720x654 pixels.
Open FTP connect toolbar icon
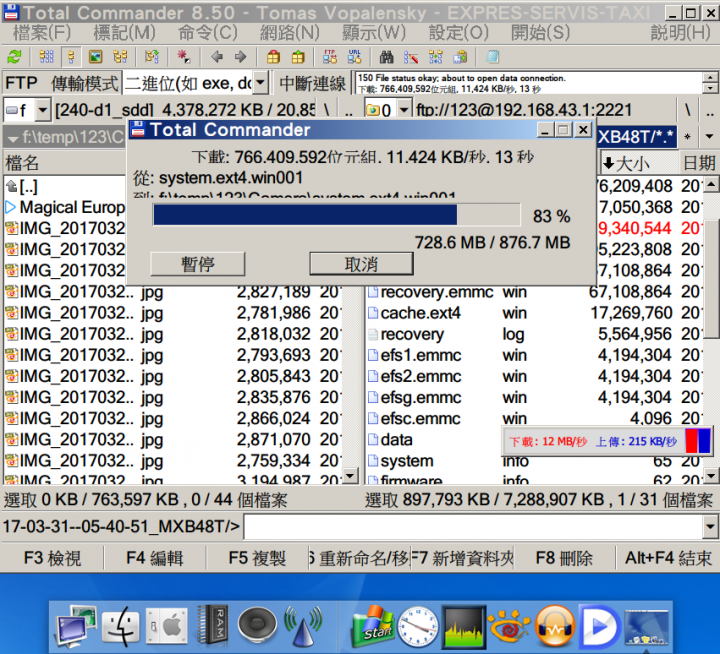click(330, 57)
